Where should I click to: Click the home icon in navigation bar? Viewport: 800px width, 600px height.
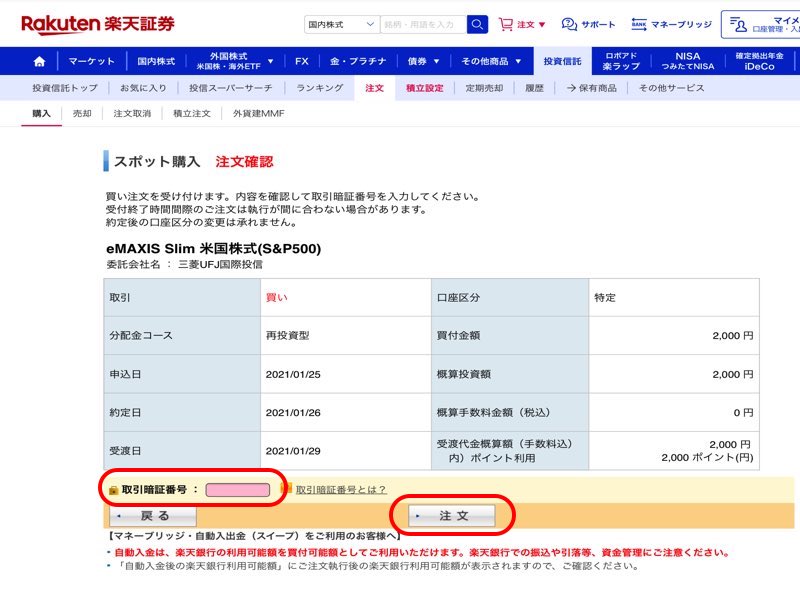39,61
